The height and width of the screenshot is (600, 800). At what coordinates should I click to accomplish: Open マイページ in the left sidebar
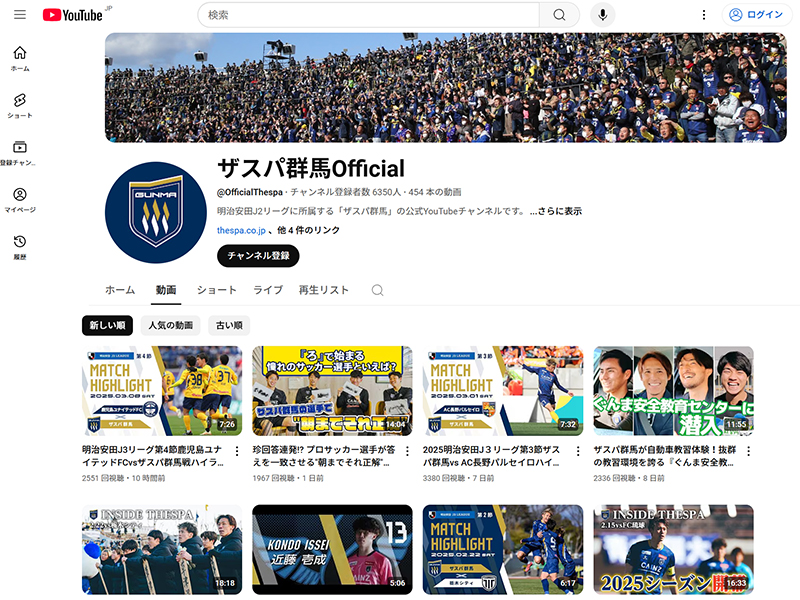point(20,200)
